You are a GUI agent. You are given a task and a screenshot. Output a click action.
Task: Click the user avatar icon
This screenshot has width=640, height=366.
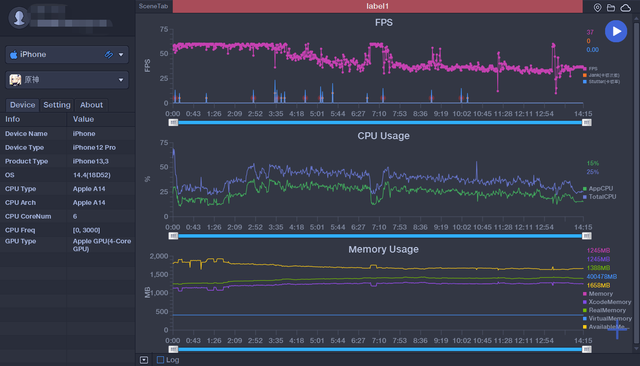(x=19, y=18)
